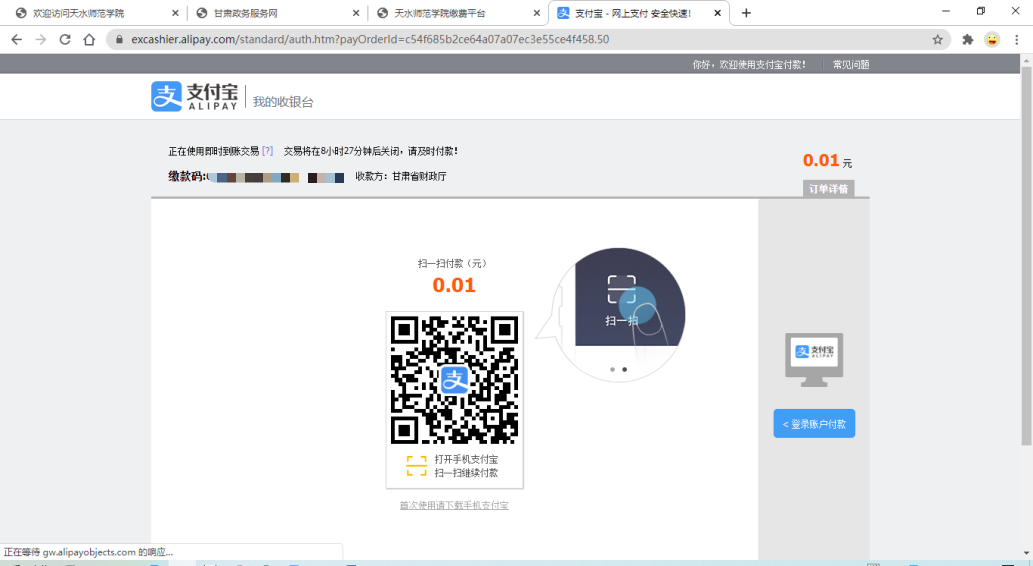Open 常见问题 link in top bar
Screen dimensions: 1033x566
pyautogui.click(x=851, y=64)
